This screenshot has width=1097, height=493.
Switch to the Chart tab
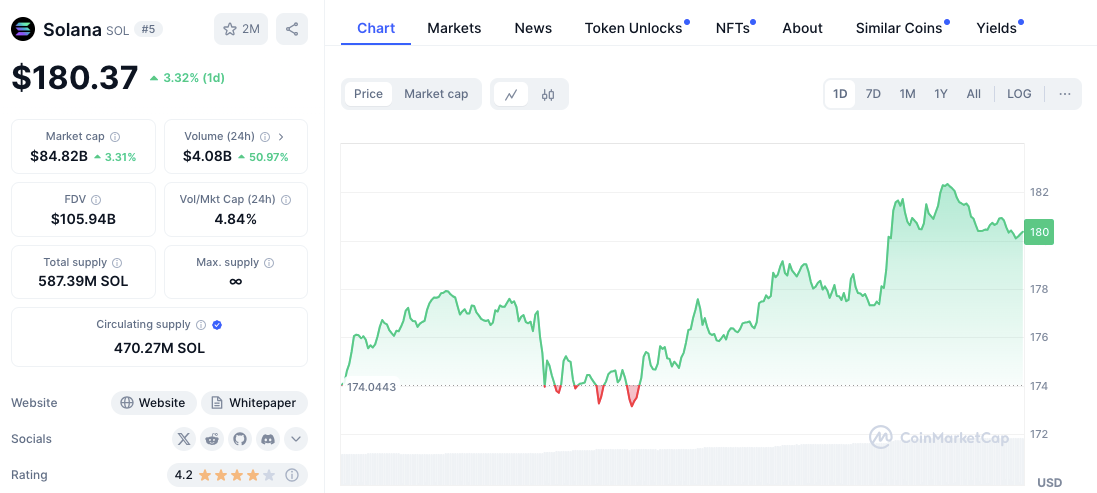pyautogui.click(x=376, y=29)
